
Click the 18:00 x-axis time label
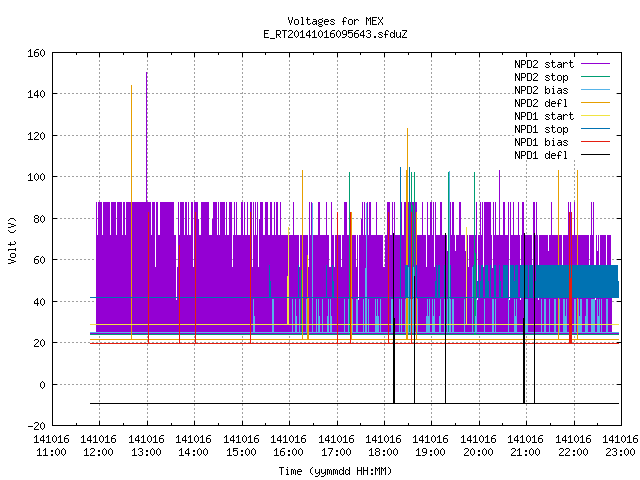[x=383, y=453]
